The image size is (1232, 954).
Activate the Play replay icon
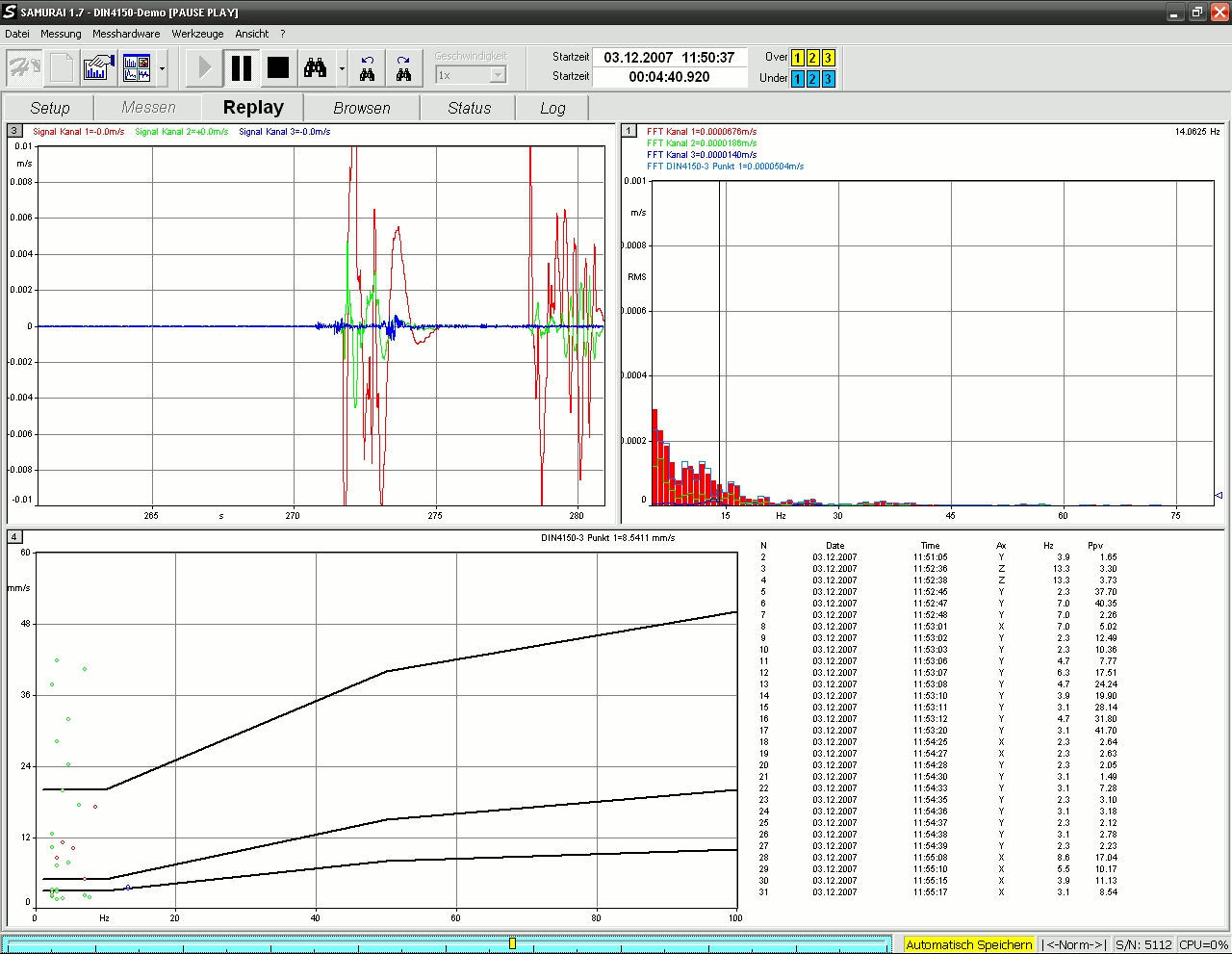click(203, 67)
